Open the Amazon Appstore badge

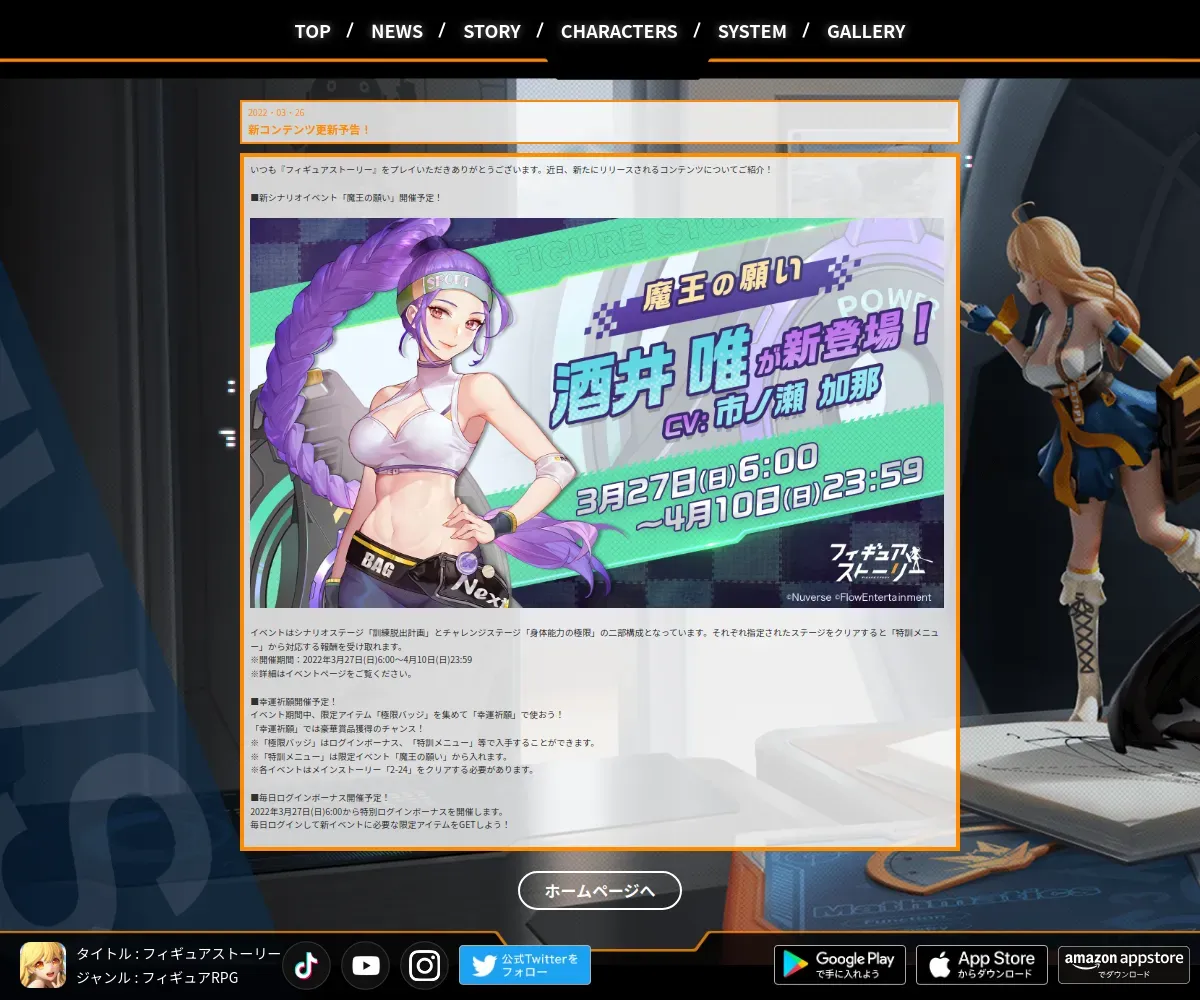pyautogui.click(x=1124, y=965)
